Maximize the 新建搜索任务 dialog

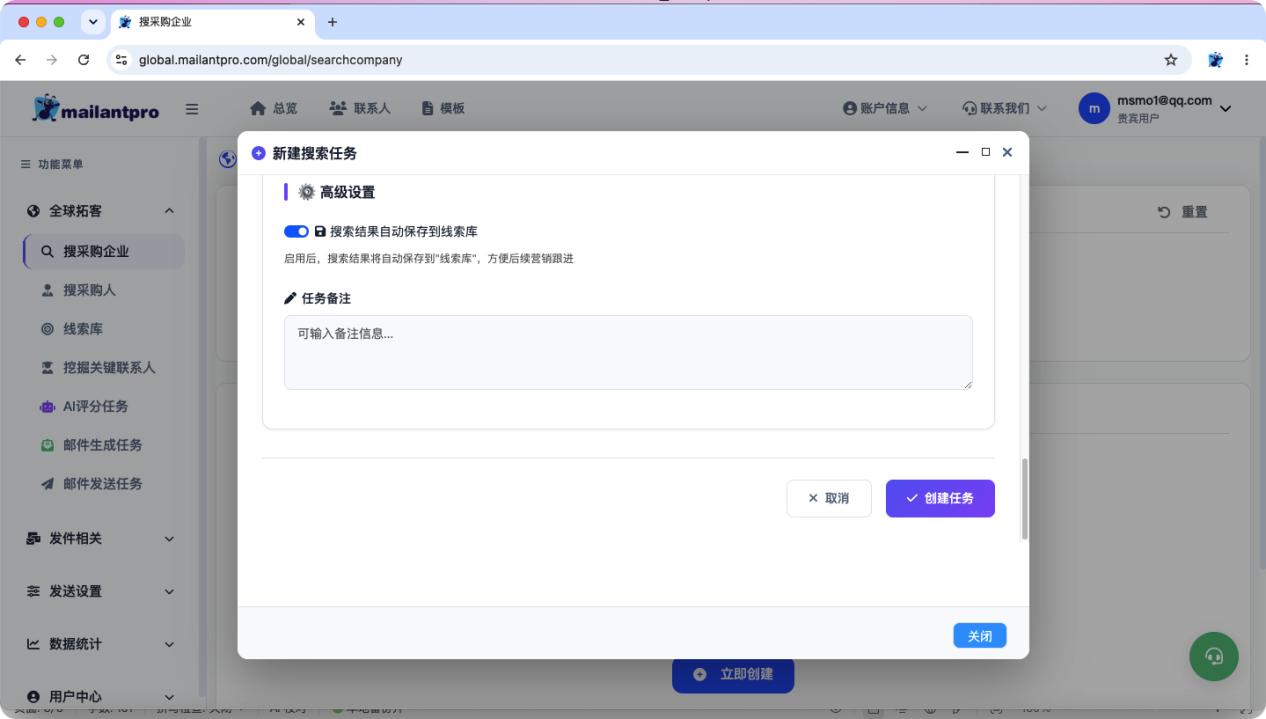985,152
